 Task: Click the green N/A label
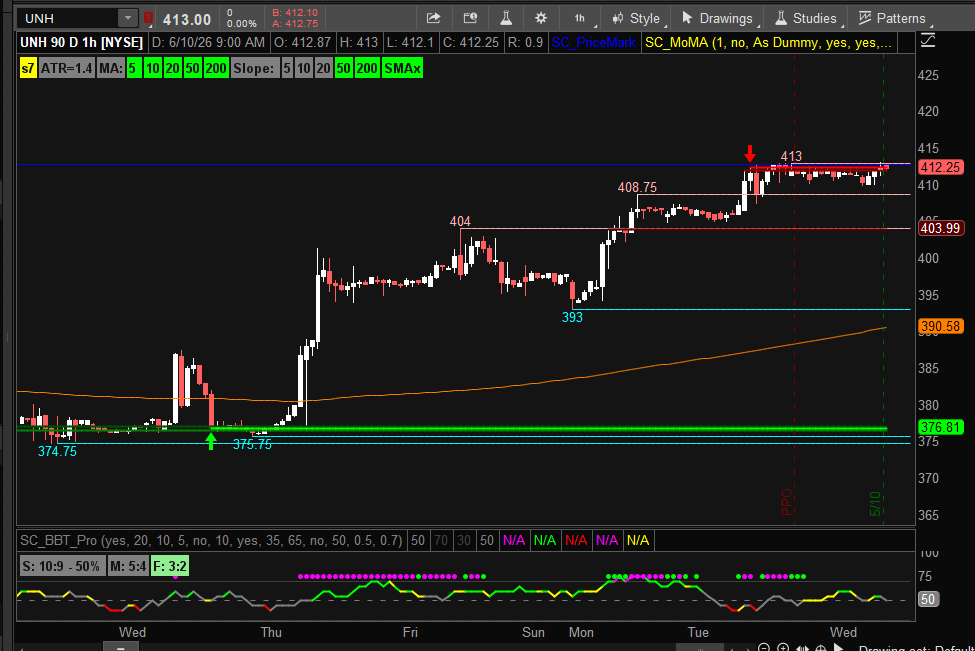545,540
